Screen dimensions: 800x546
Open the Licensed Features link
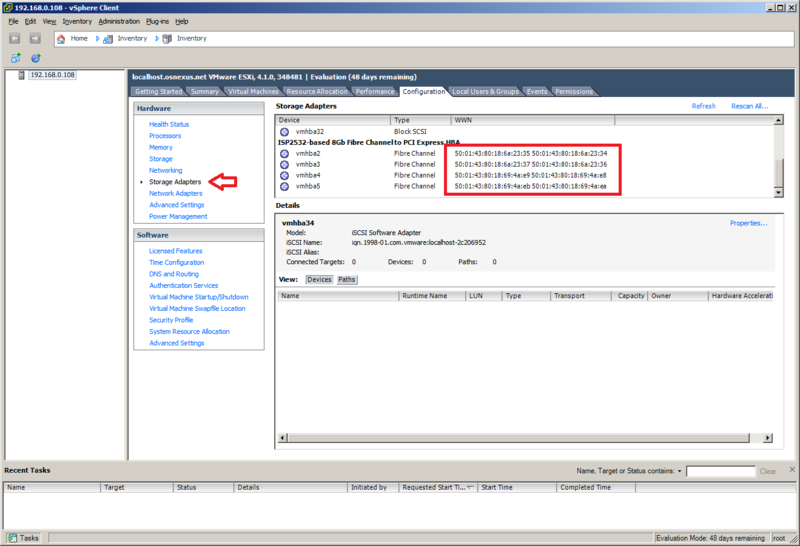tap(176, 251)
